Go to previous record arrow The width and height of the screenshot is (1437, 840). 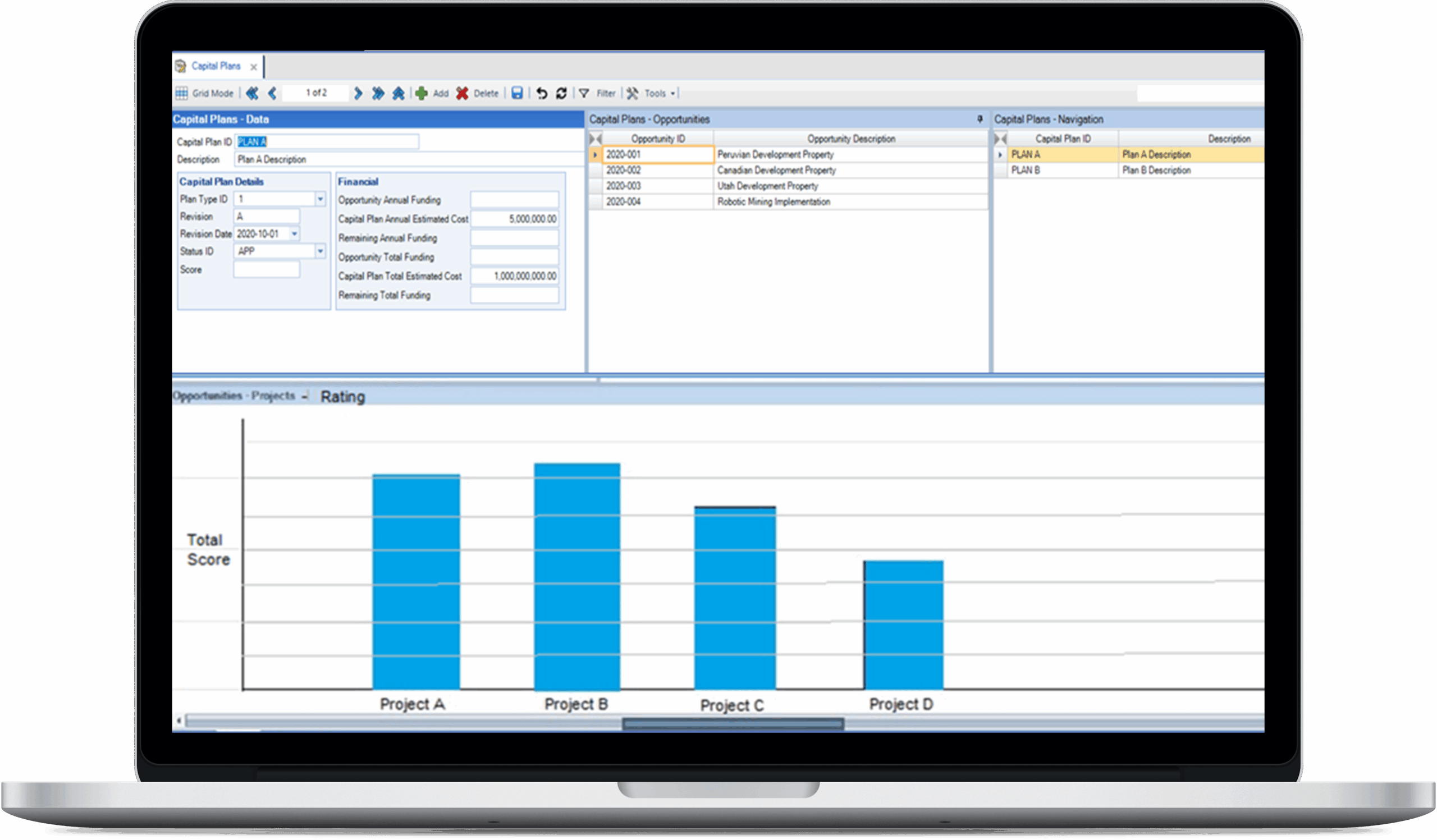point(272,93)
